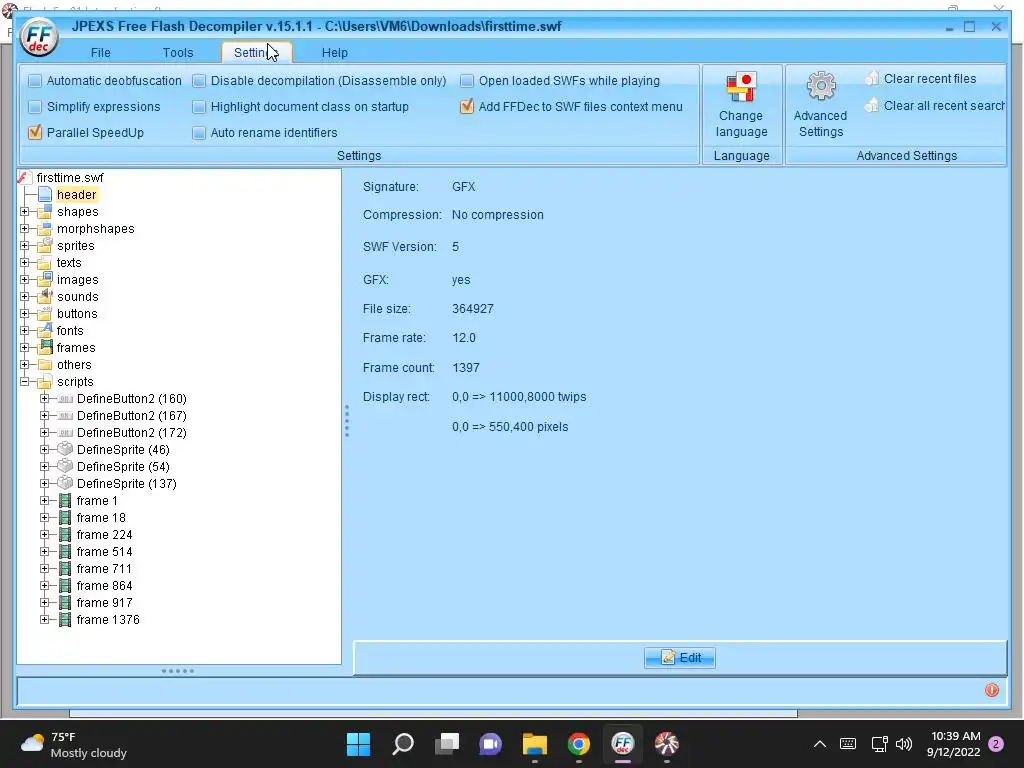This screenshot has height=768, width=1024.
Task: Select frame 711 in scripts
Action: [x=104, y=568]
